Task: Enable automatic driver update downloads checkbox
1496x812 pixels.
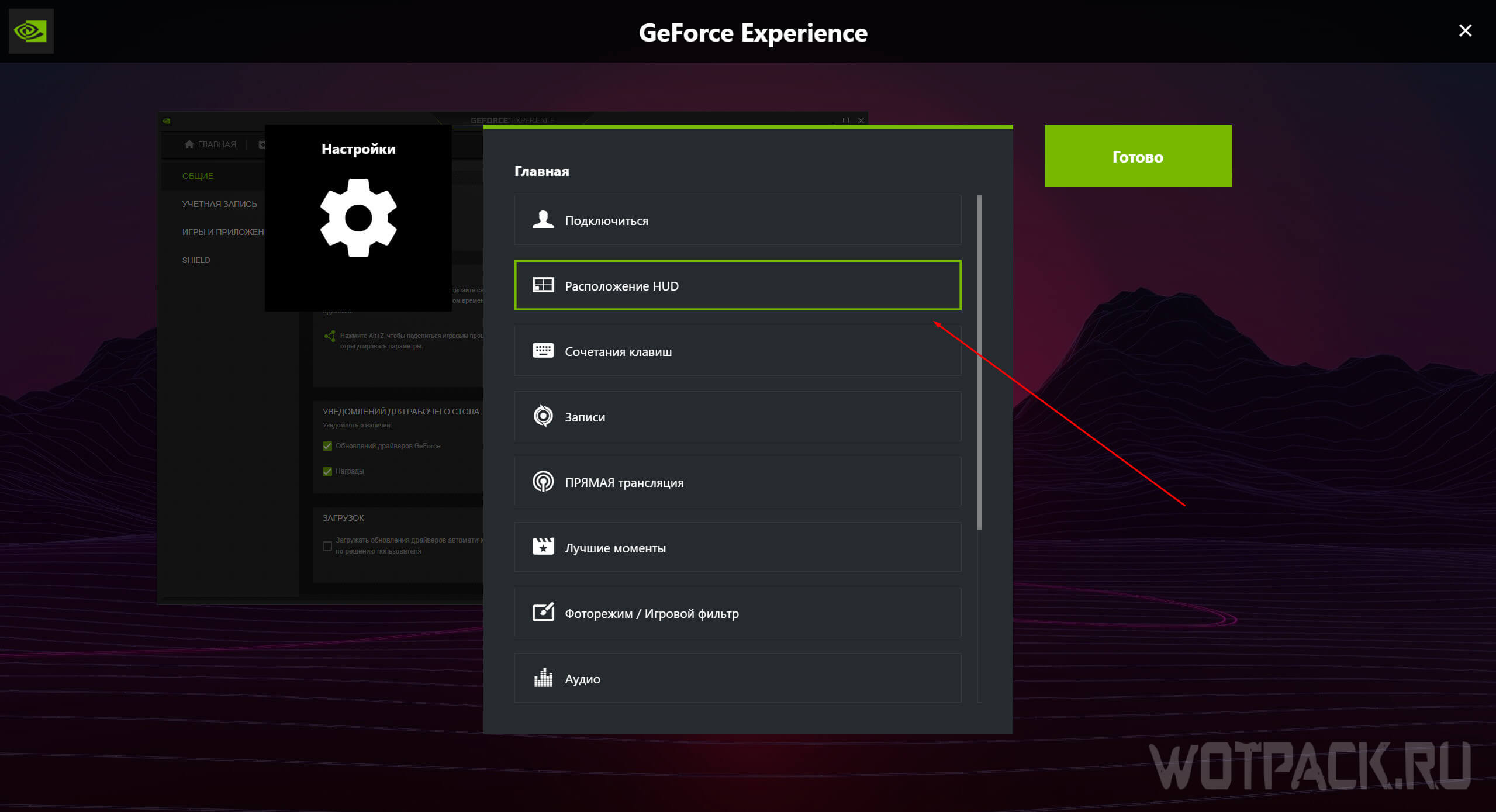Action: 327,546
